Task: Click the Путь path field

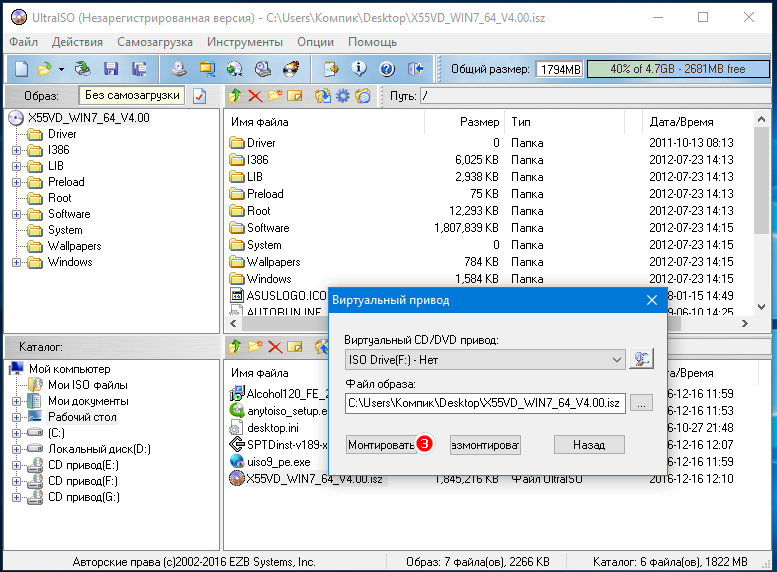Action: [595, 96]
